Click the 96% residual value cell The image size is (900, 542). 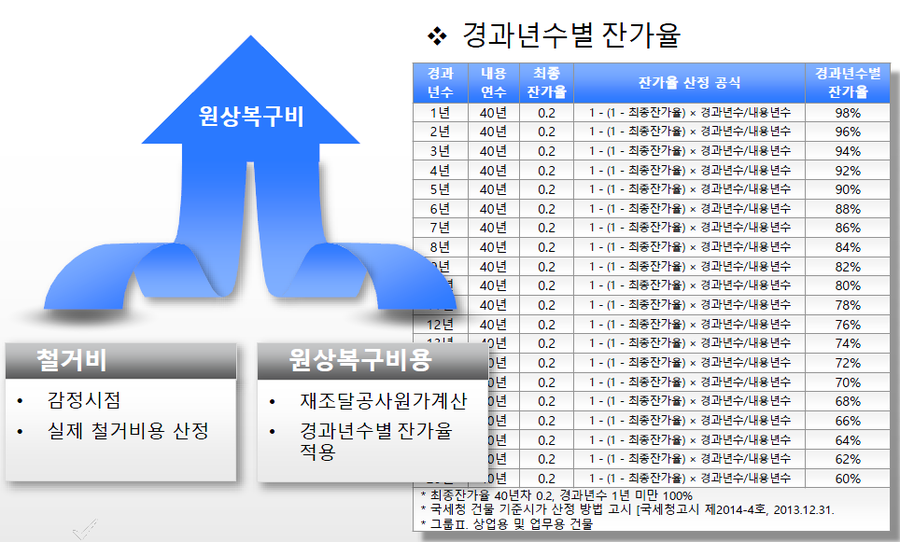pos(848,131)
